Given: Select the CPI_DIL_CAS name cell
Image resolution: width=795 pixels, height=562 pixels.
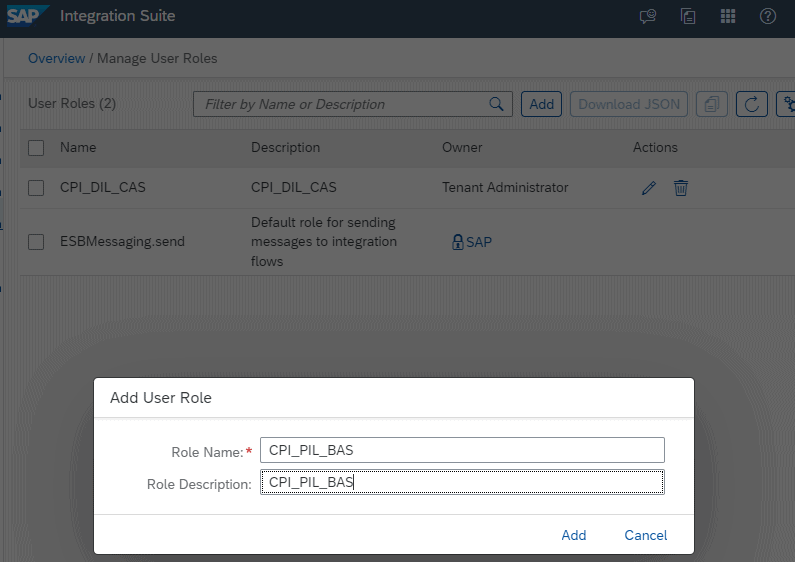Looking at the screenshot, I should [x=102, y=188].
